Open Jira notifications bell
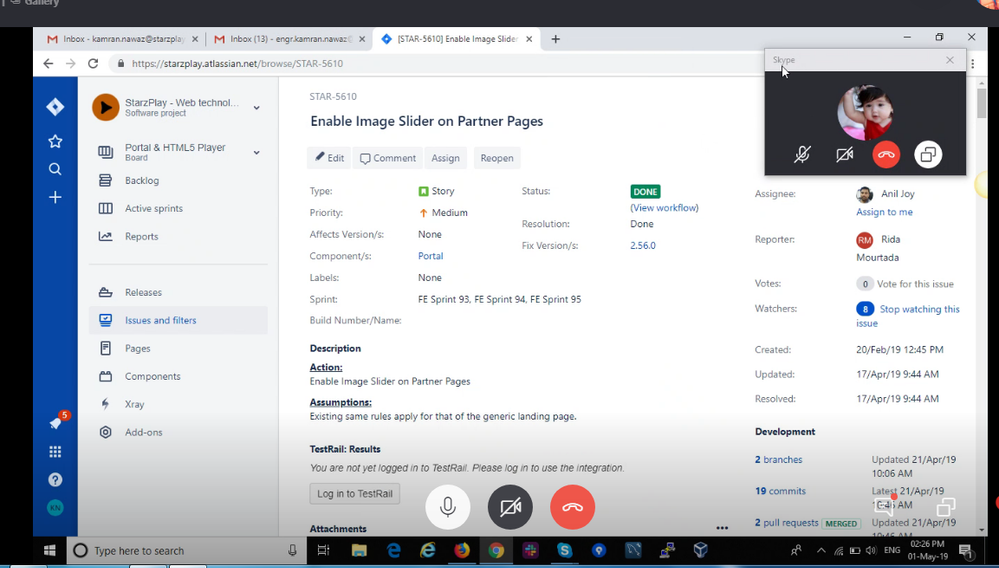This screenshot has width=999, height=568. coord(56,423)
